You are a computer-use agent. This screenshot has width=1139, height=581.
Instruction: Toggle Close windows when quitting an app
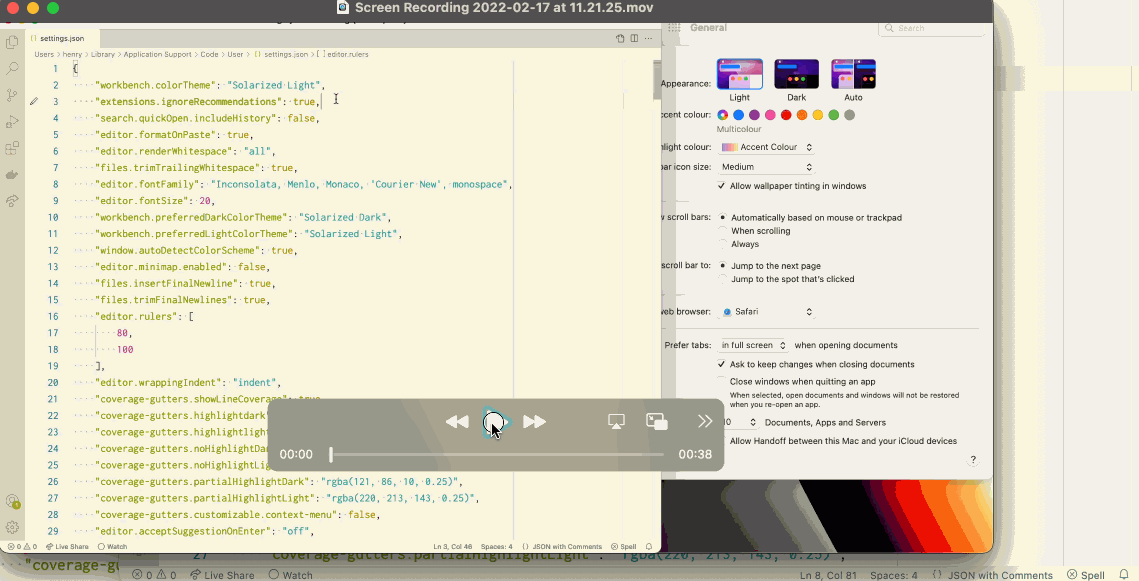(x=721, y=381)
